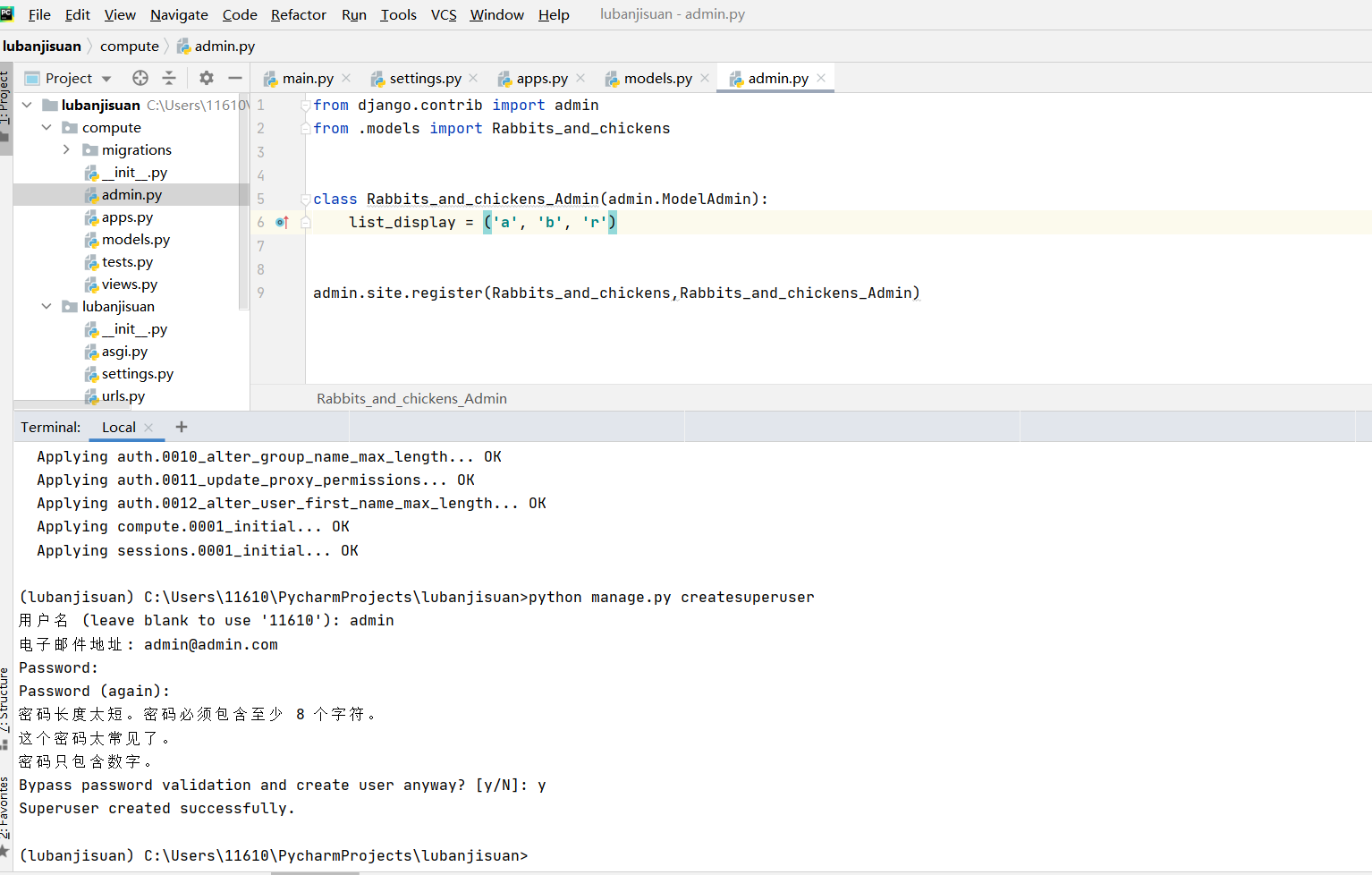Image resolution: width=1372 pixels, height=875 pixels.
Task: Select __init__.py under lubanjisuan package
Action: (134, 328)
